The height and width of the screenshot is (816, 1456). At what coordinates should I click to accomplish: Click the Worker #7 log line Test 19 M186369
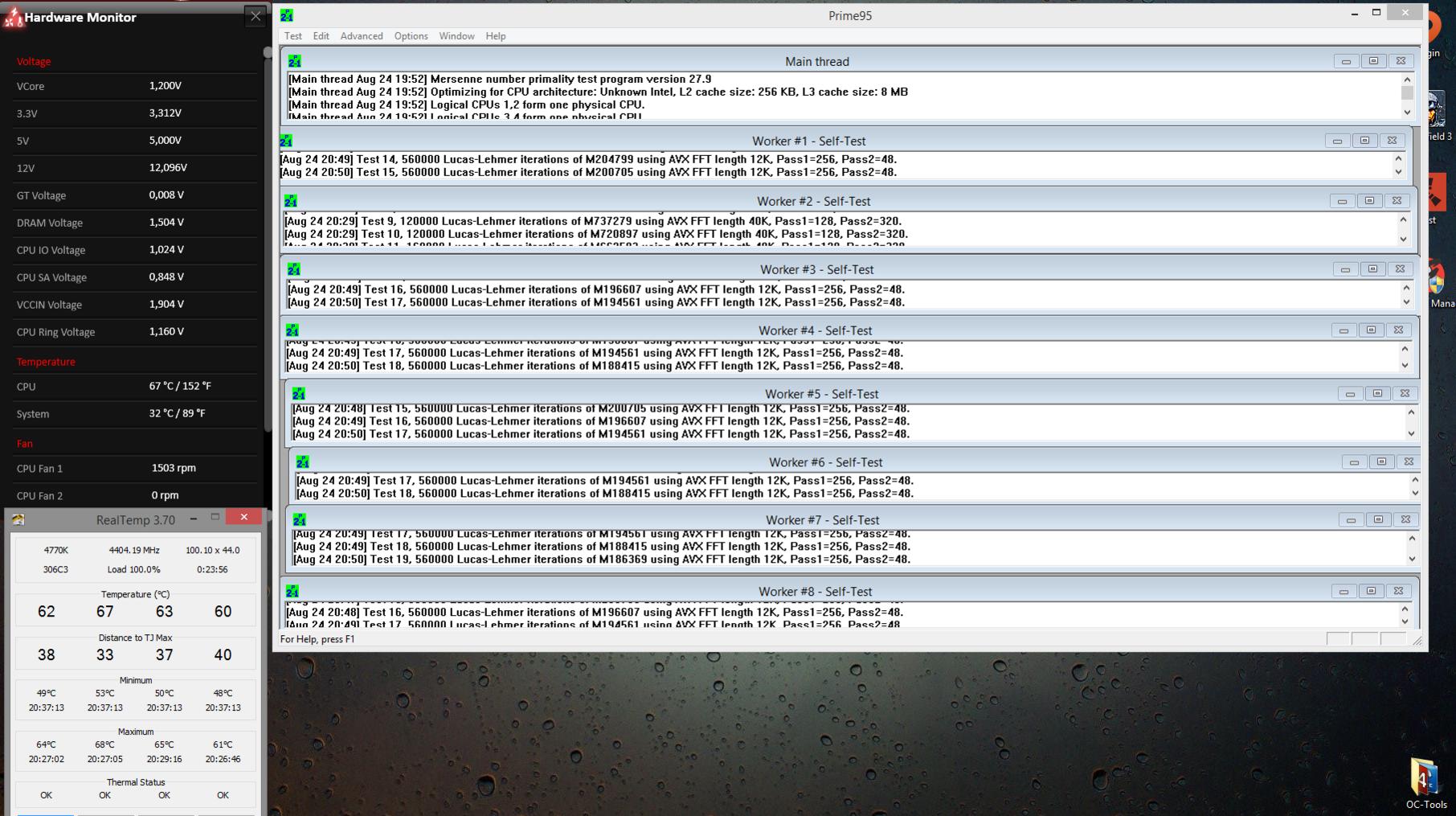click(601, 560)
